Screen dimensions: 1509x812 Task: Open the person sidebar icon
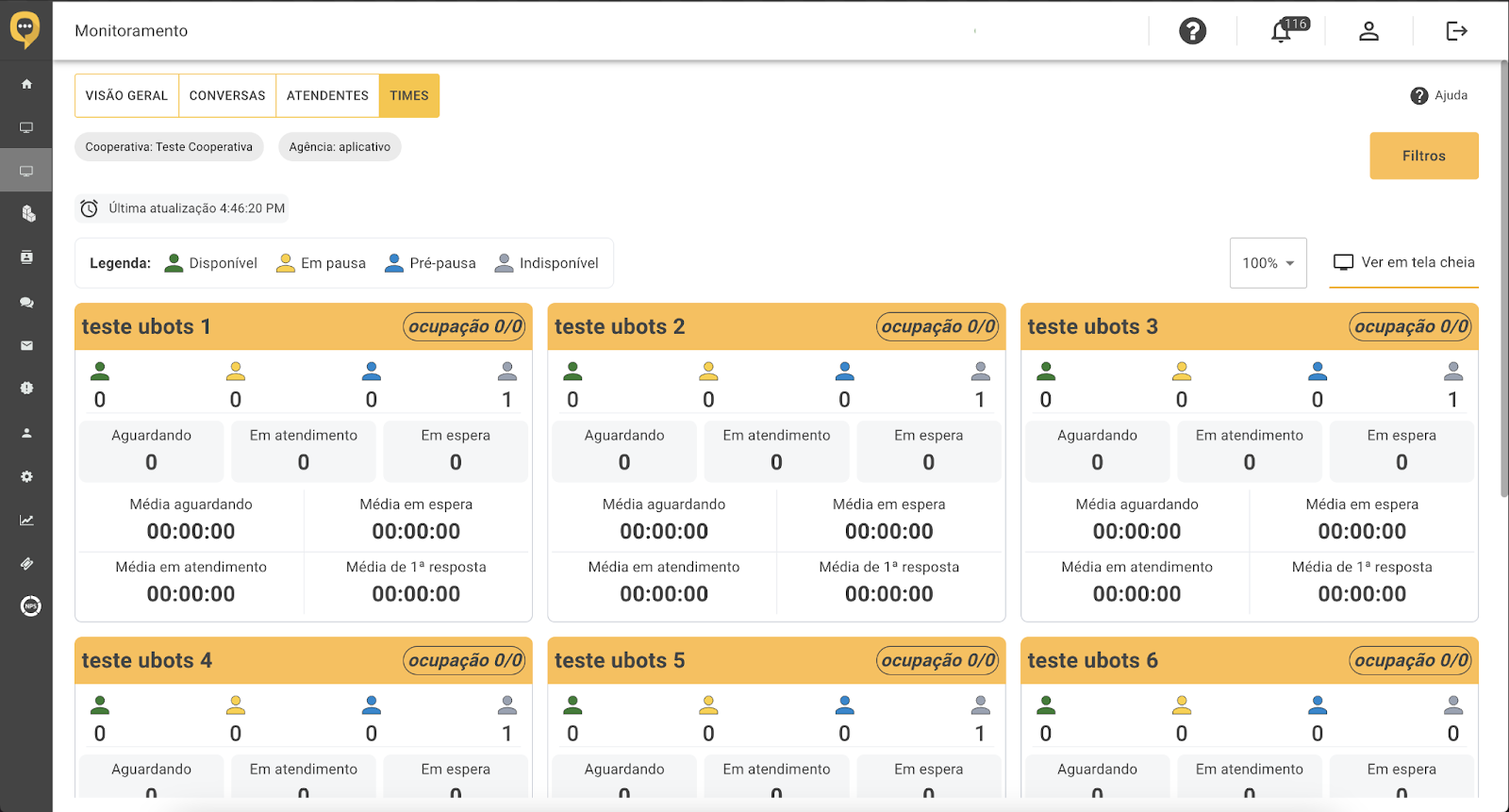point(26,433)
